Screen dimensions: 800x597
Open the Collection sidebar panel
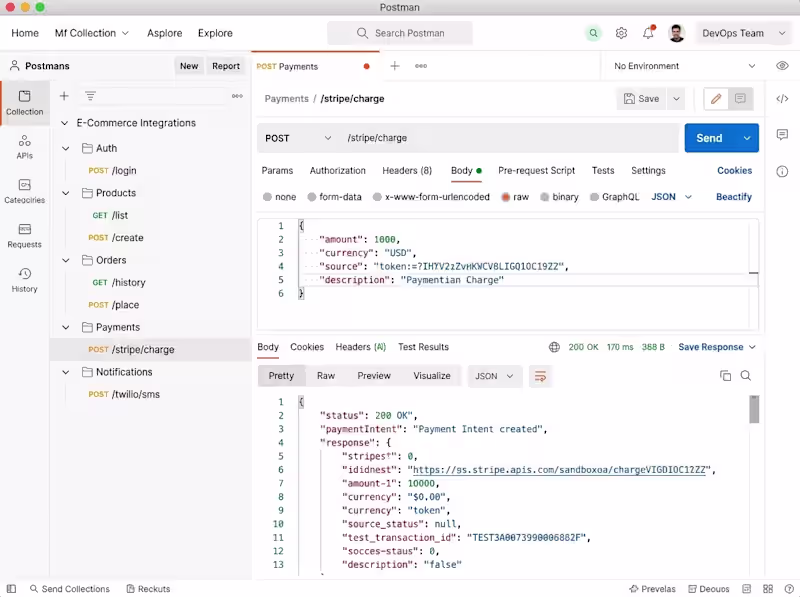(x=24, y=103)
